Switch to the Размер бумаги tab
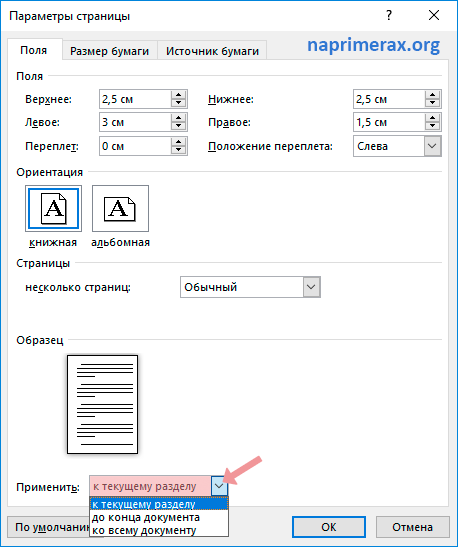The width and height of the screenshot is (458, 547). tap(110, 51)
